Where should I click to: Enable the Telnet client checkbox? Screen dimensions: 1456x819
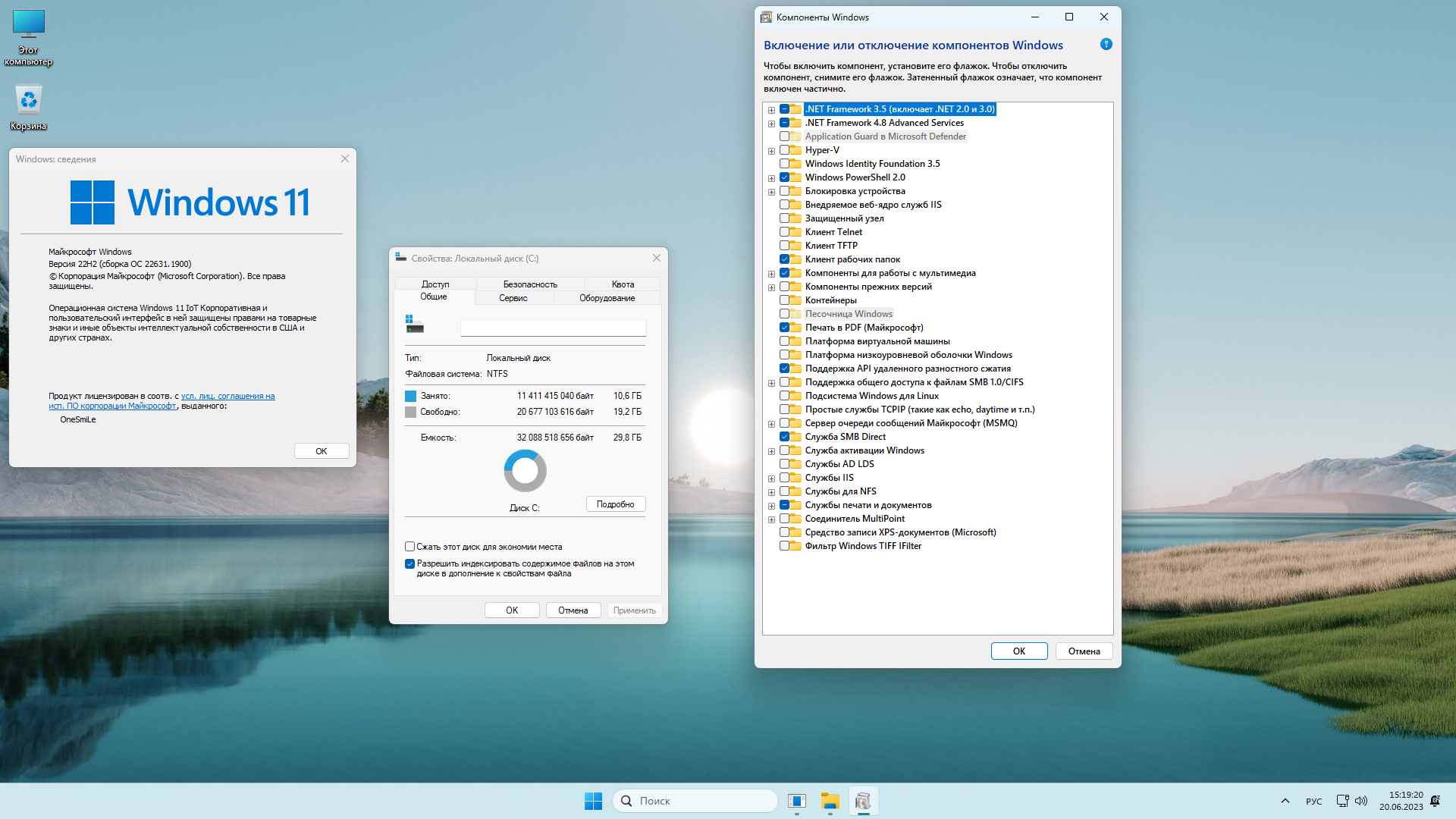point(784,232)
